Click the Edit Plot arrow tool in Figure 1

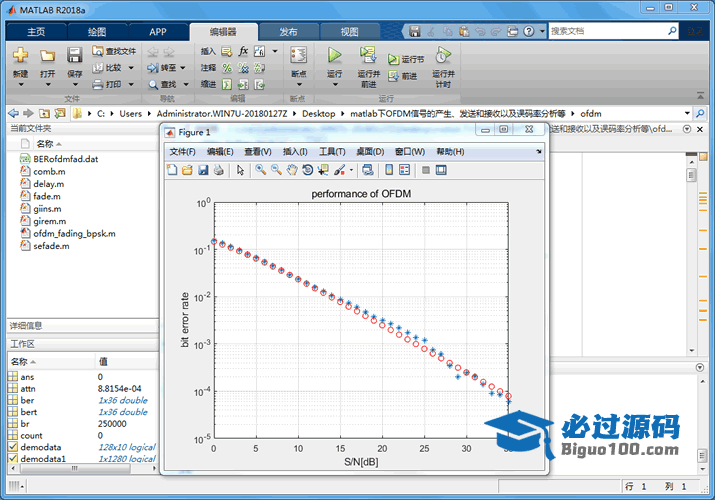[240, 170]
